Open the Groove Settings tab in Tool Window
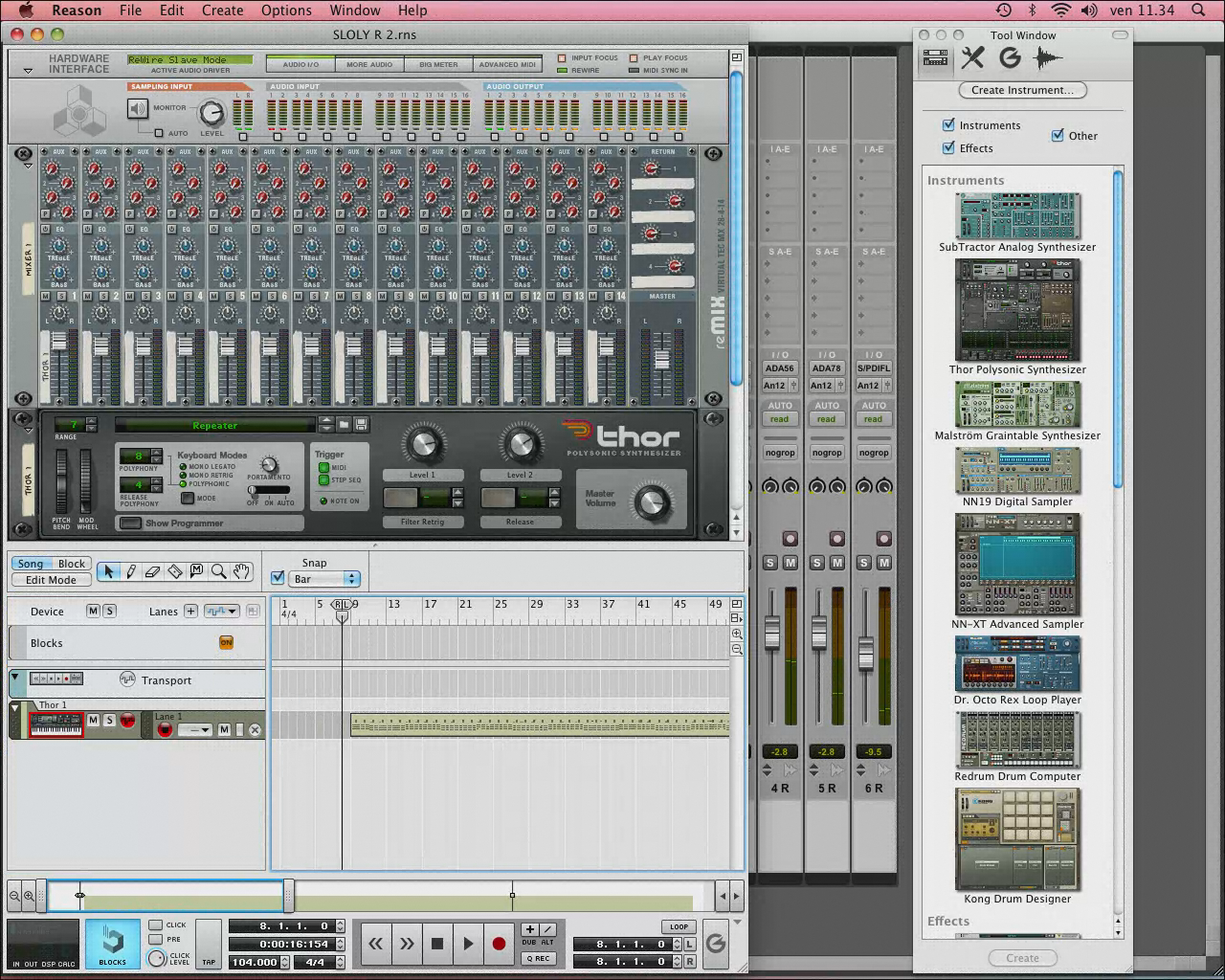Screen dimensions: 1225x980 coord(1010,58)
